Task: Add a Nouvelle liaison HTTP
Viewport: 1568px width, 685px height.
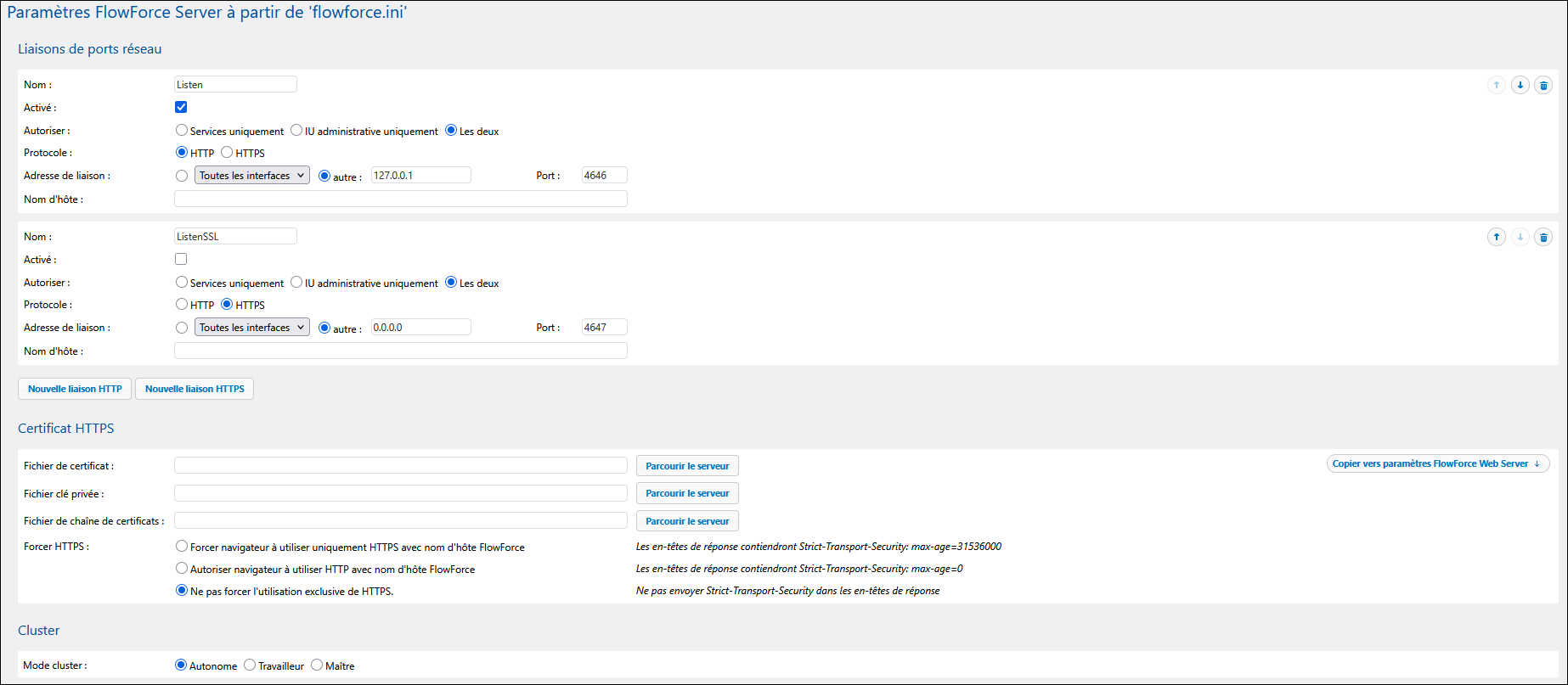Action: click(75, 389)
